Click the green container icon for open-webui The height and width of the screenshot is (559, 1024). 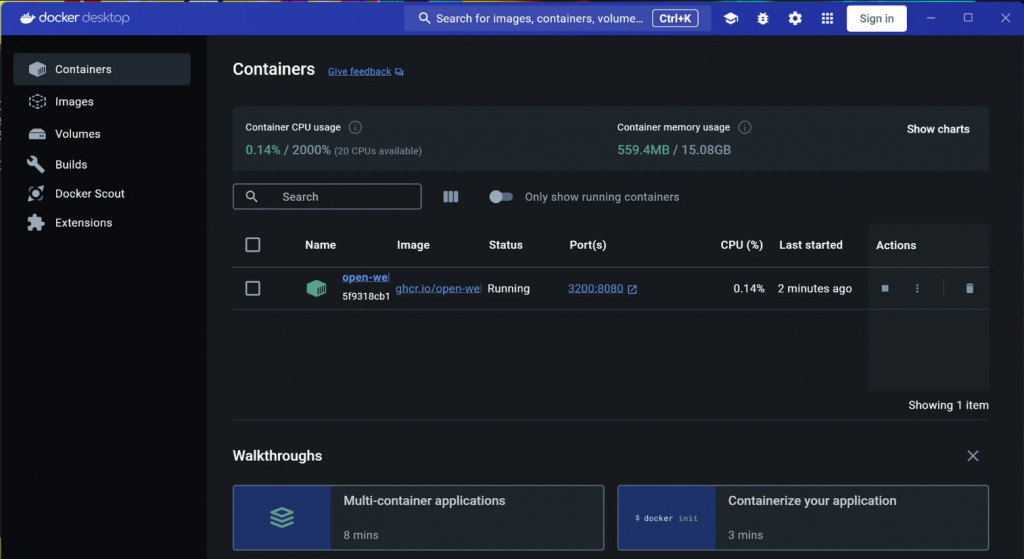point(317,288)
